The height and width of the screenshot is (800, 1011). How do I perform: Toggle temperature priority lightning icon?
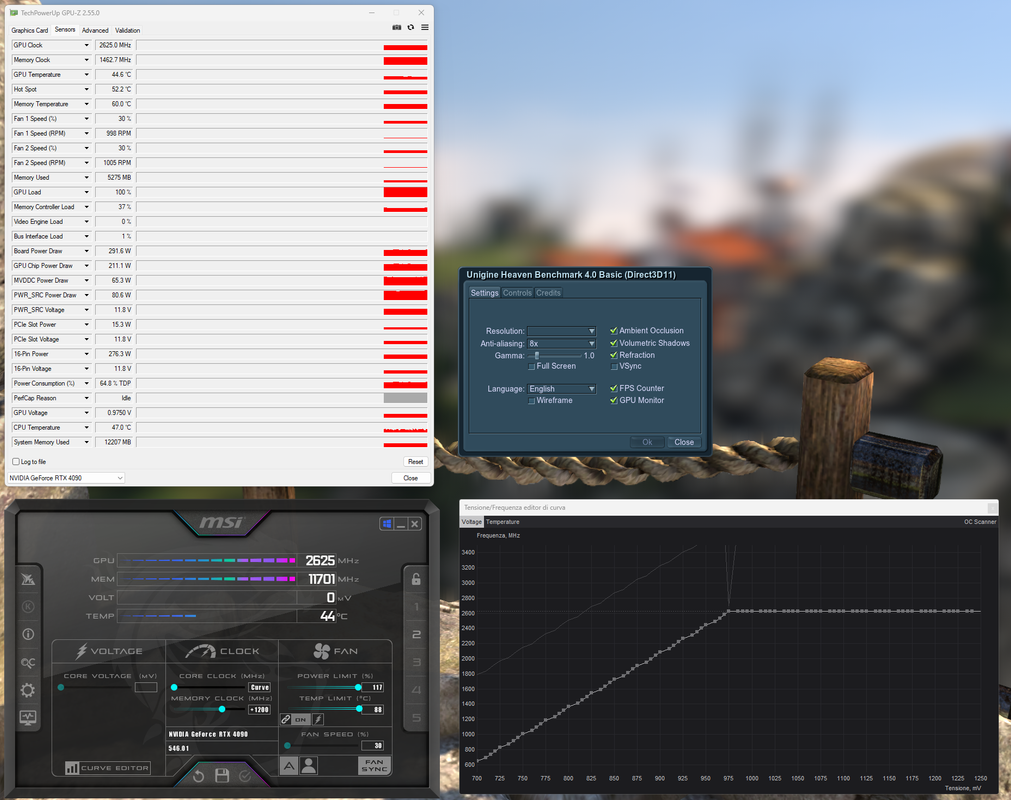(x=318, y=719)
